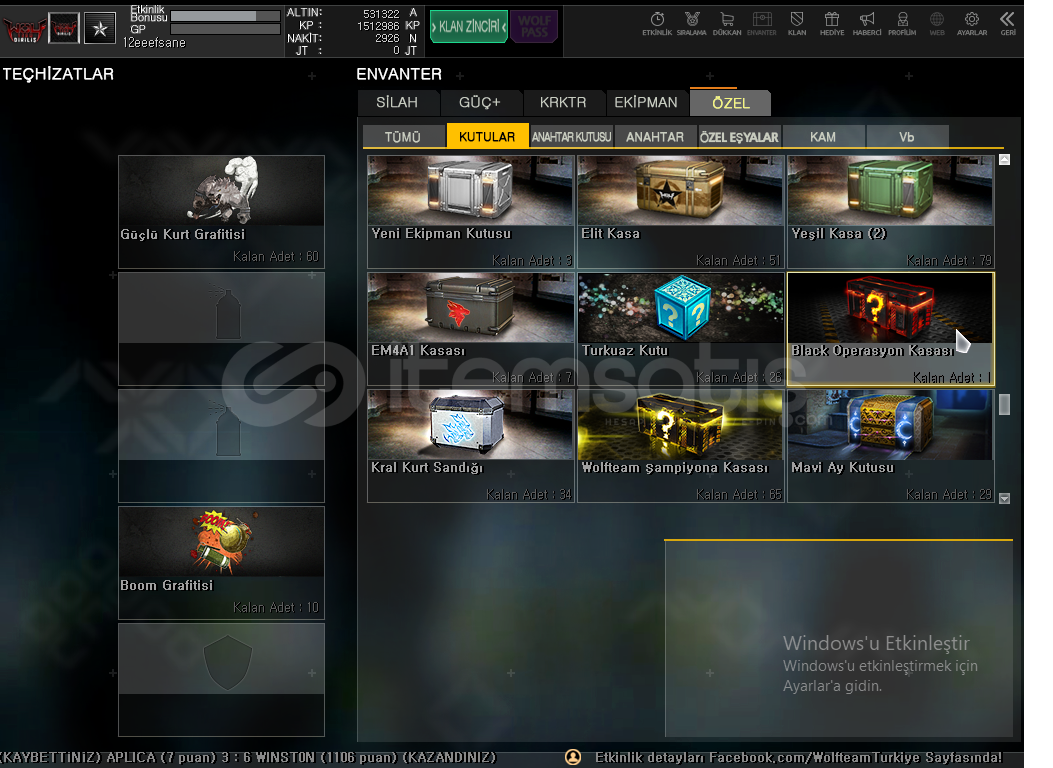The image size is (1053, 768).
Task: Click the Güçlü Kurt Grafitisi equipment slot
Action: pyautogui.click(x=222, y=212)
